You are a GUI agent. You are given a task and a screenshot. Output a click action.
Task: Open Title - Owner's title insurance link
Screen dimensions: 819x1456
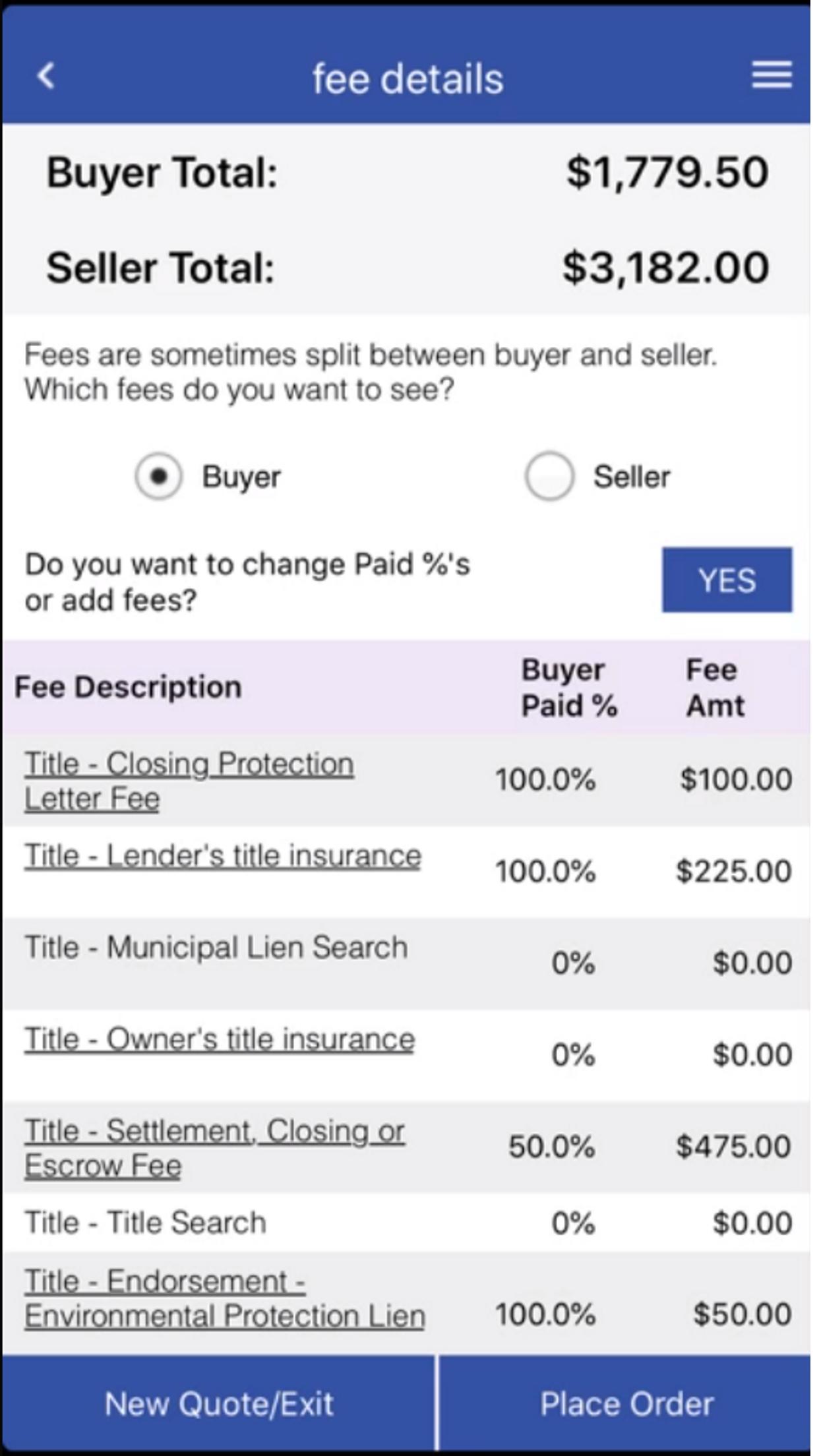point(220,1039)
